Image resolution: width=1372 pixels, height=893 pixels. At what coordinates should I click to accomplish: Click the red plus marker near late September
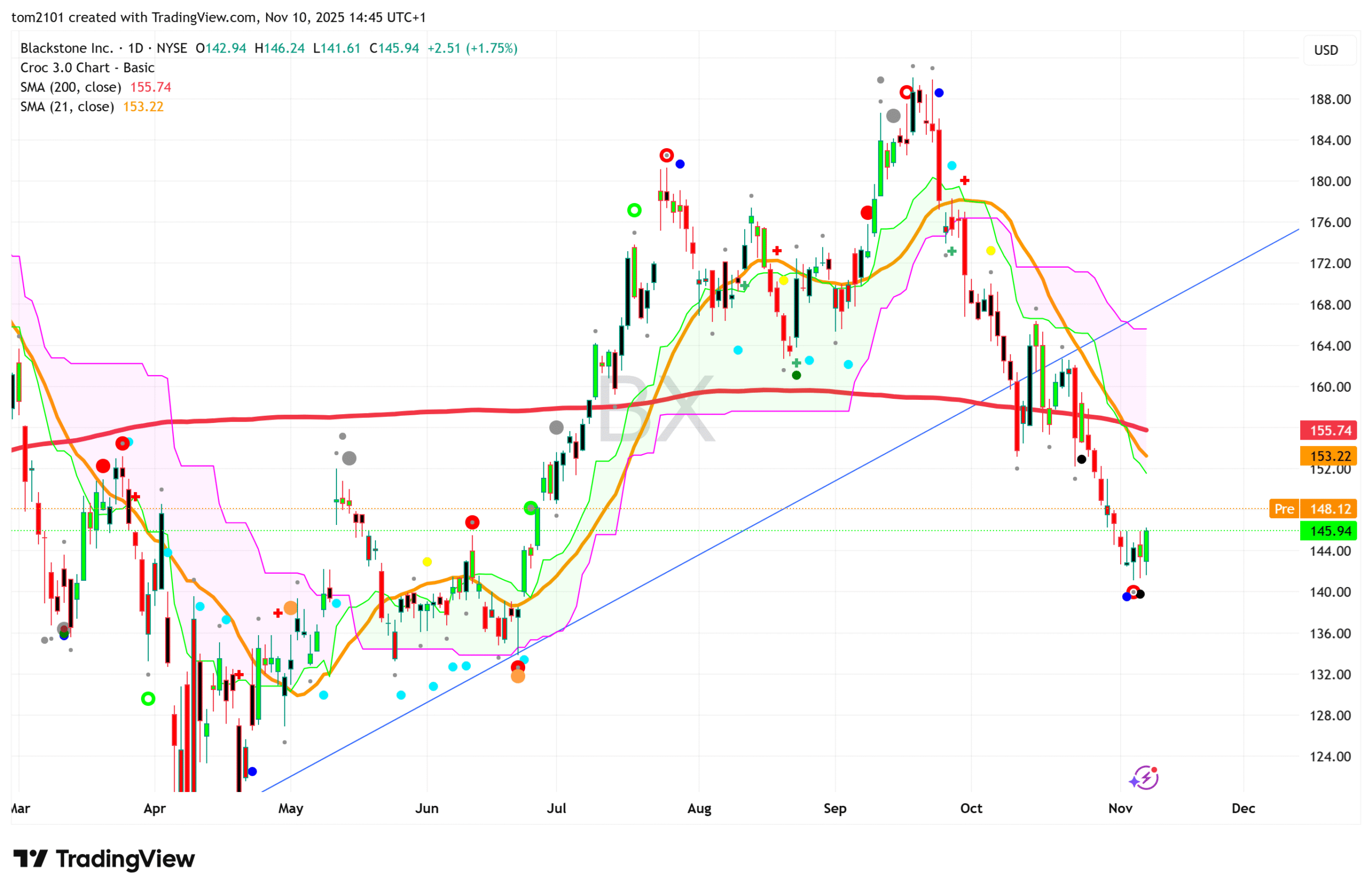pos(965,181)
